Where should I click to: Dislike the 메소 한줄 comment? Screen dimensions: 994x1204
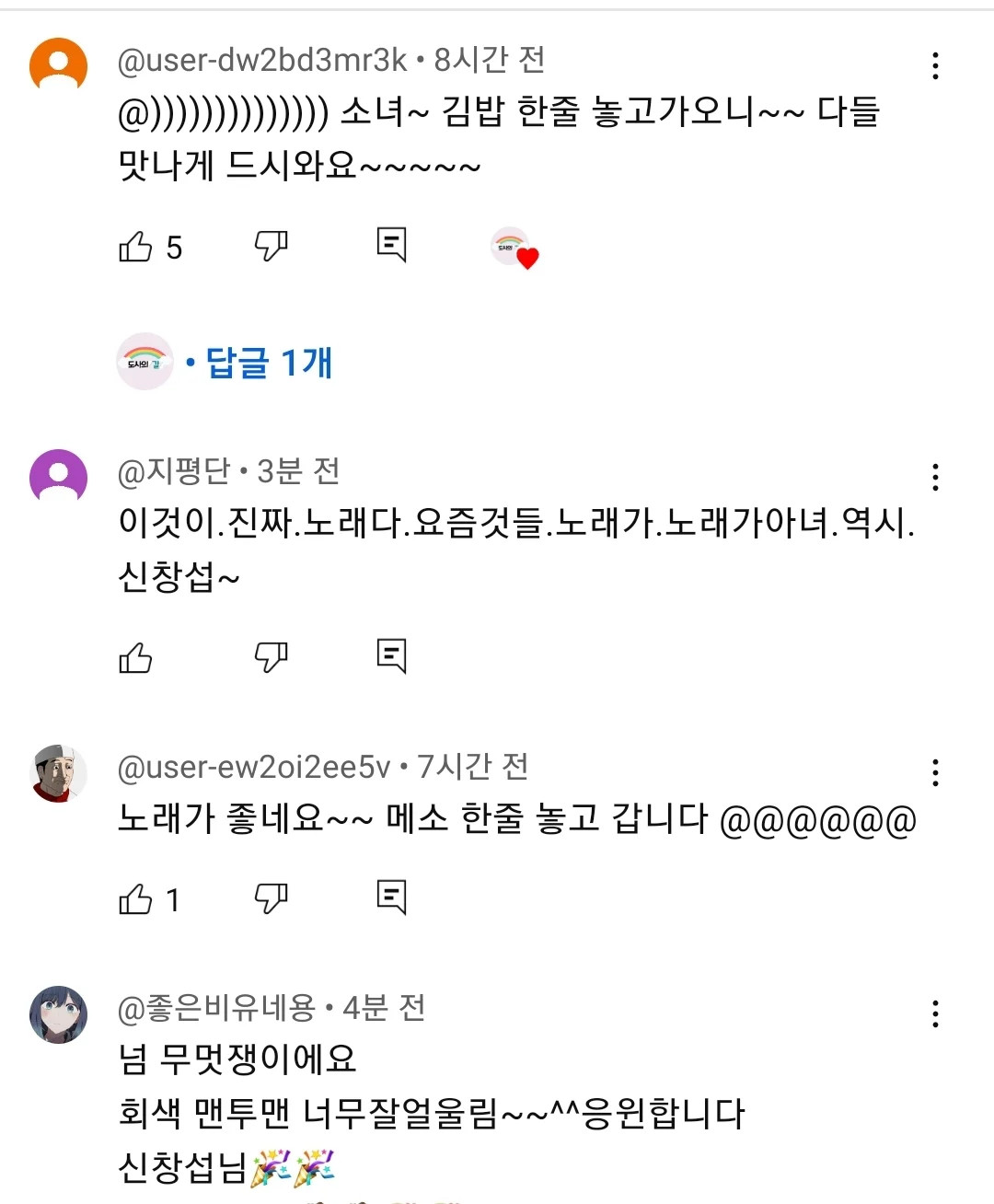click(271, 898)
